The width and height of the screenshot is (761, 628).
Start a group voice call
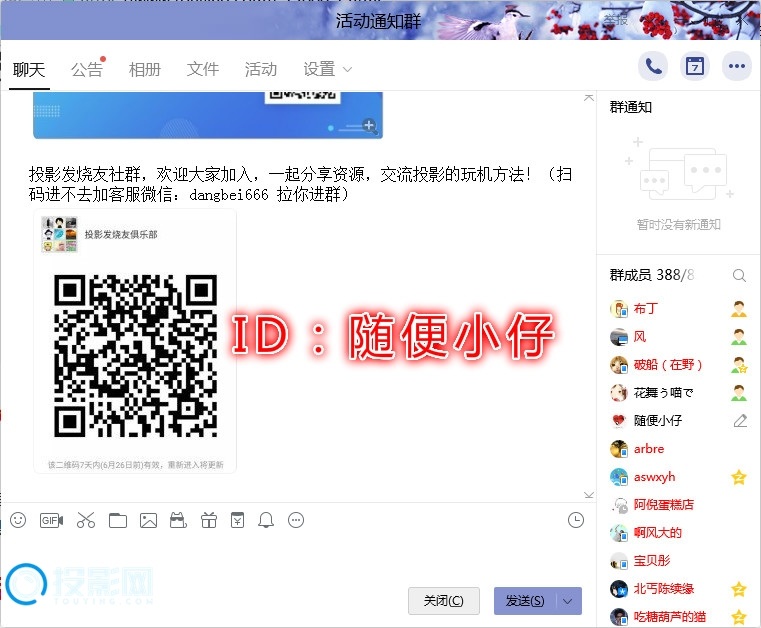pos(653,66)
